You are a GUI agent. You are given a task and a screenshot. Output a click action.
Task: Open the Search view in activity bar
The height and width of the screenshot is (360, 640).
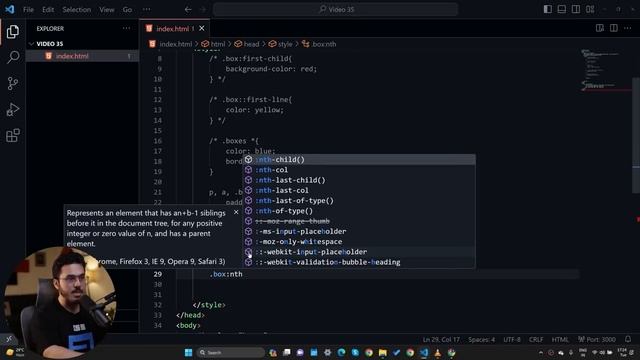coord(13,57)
